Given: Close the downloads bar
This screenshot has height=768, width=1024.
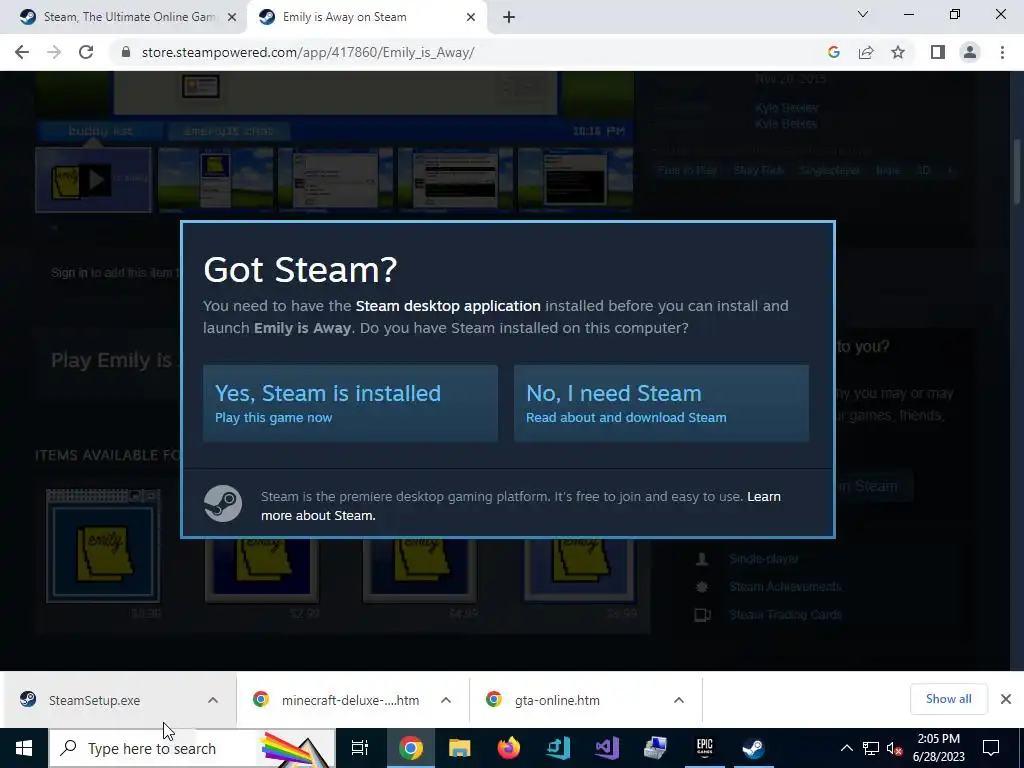Looking at the screenshot, I should tap(1006, 699).
